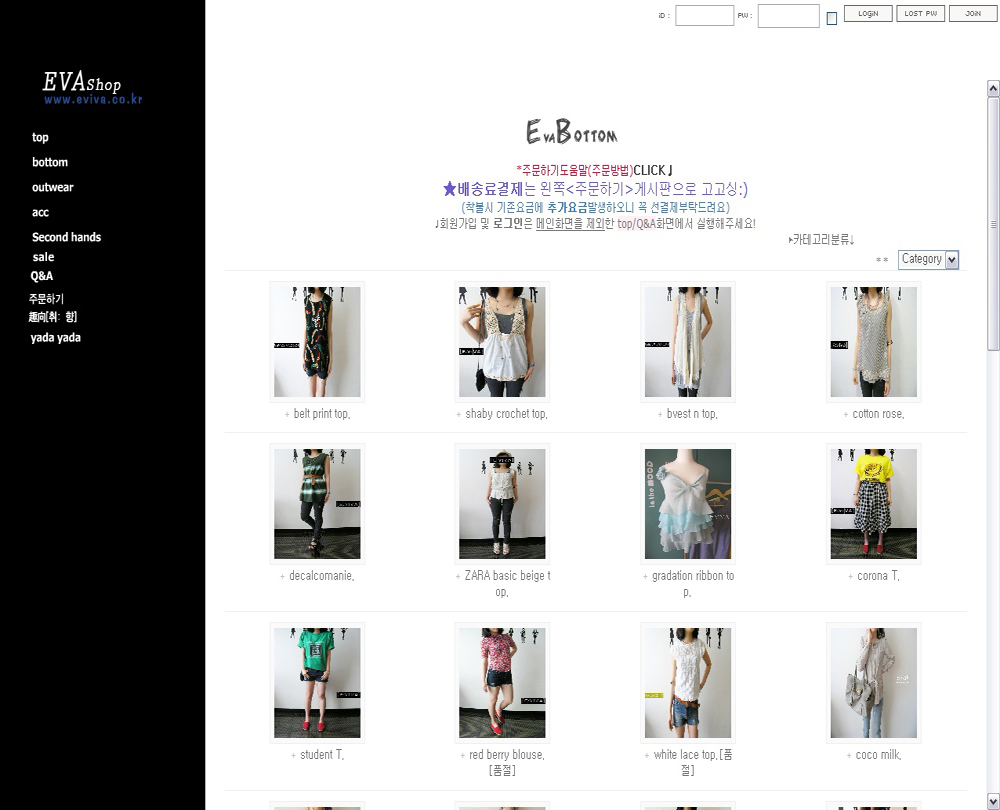Viewport: 1000px width, 810px height.
Task: Select 'Second hands' in the sidebar
Action: point(66,238)
